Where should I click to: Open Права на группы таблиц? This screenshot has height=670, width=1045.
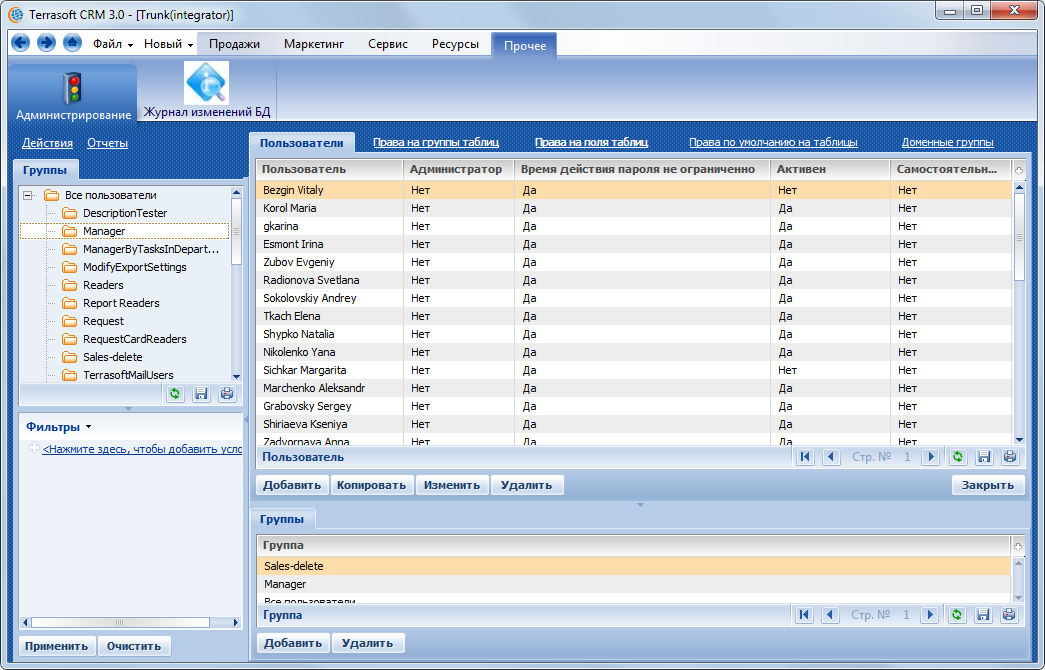coord(436,142)
